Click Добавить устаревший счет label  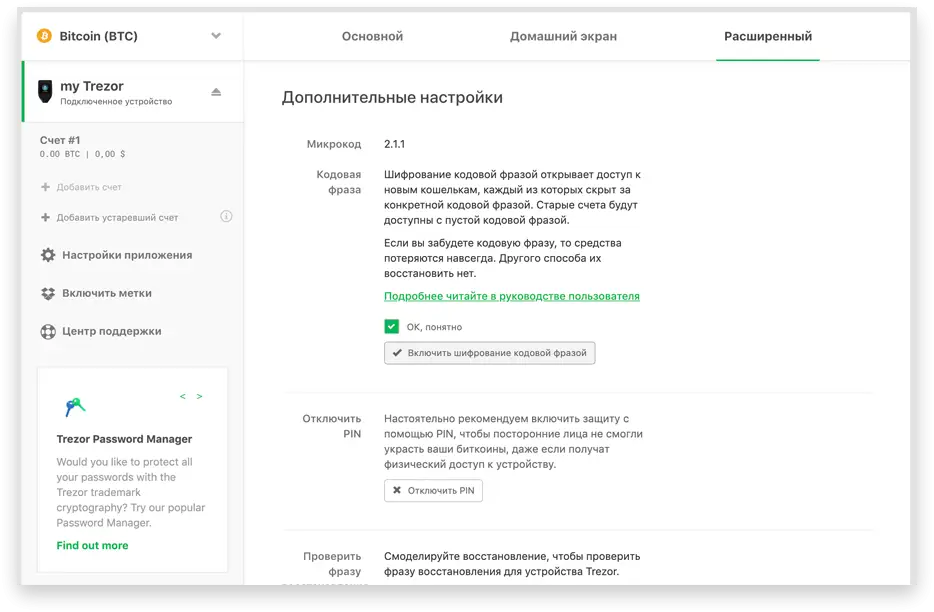[117, 218]
